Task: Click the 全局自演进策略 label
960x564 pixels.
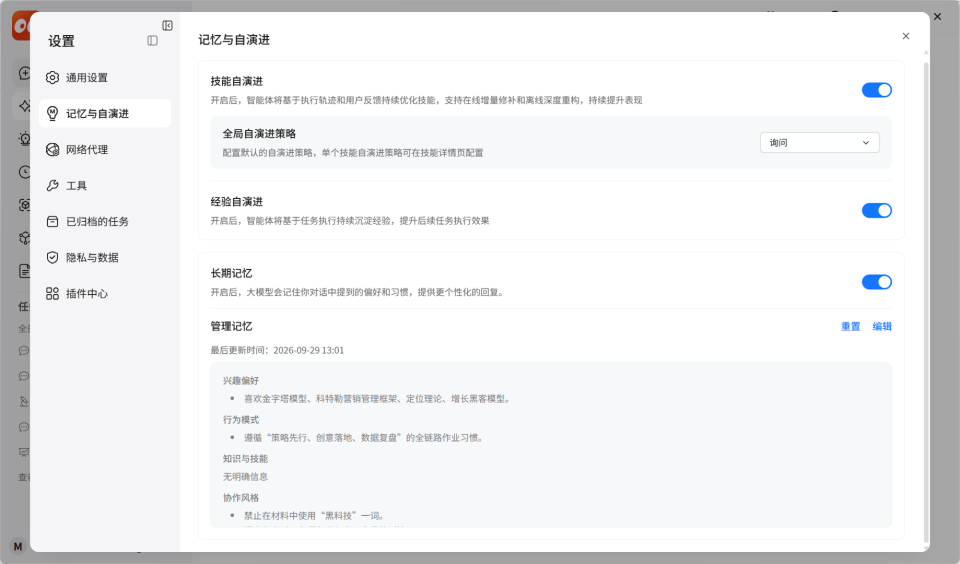Action: [x=259, y=133]
